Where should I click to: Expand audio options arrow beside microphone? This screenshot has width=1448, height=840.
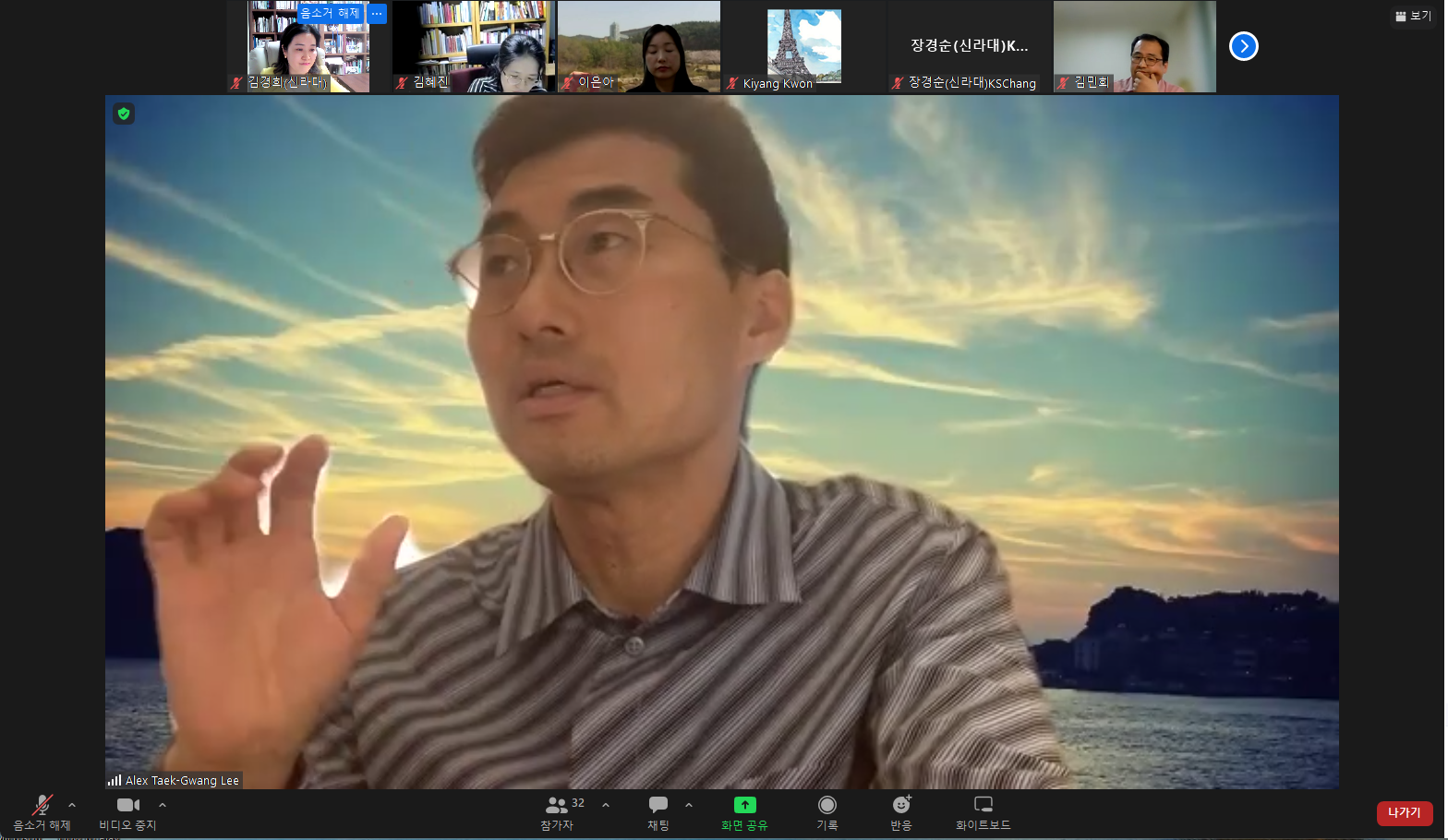click(72, 805)
